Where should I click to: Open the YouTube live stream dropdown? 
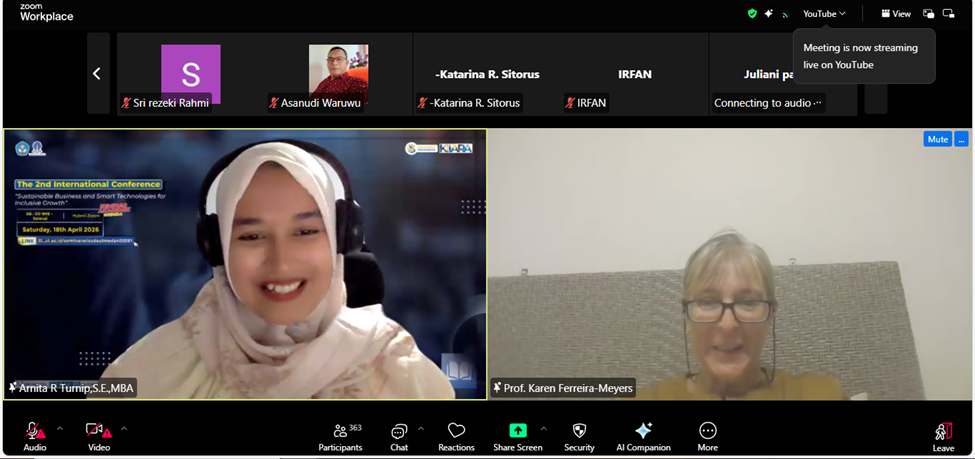pos(824,14)
